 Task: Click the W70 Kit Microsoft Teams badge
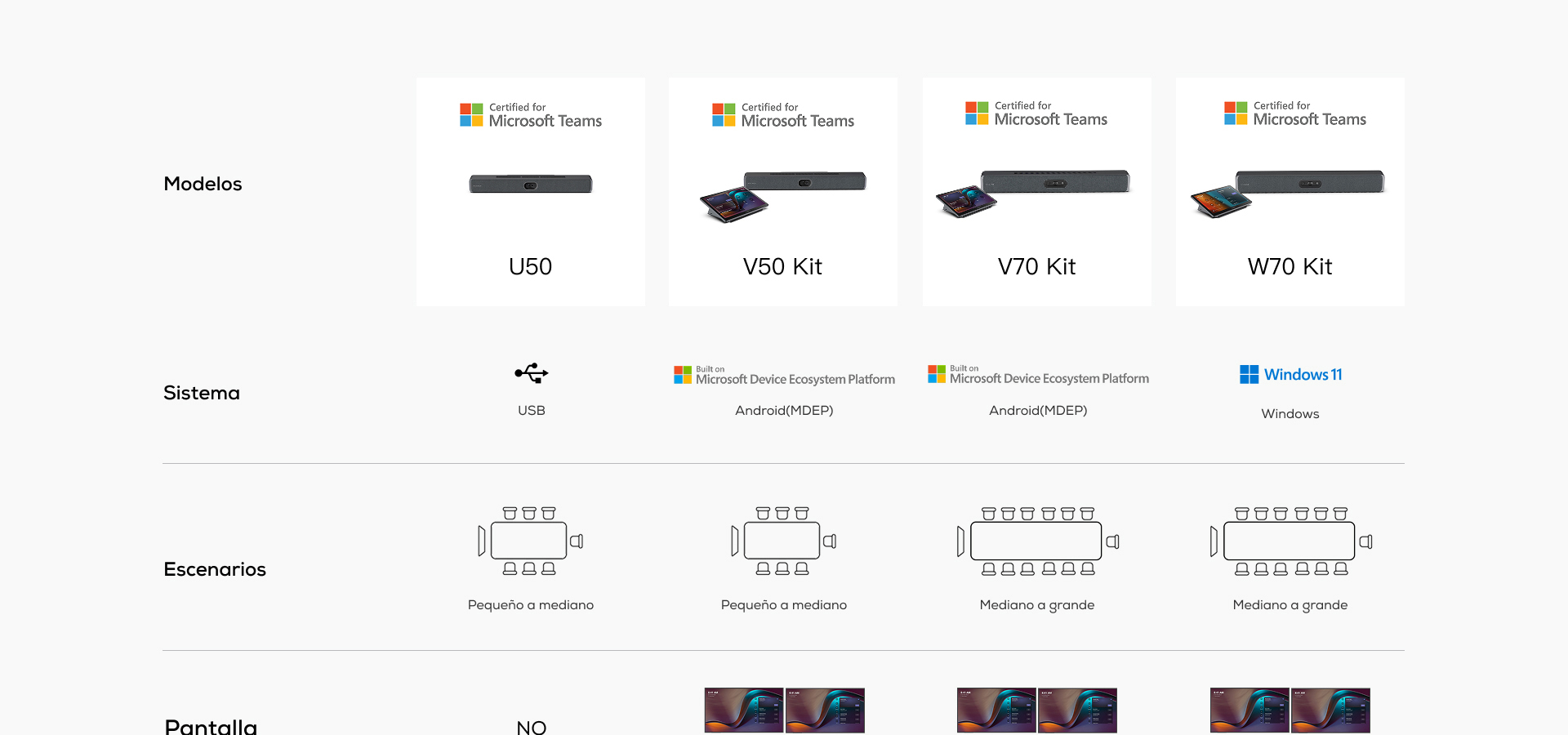(1295, 114)
